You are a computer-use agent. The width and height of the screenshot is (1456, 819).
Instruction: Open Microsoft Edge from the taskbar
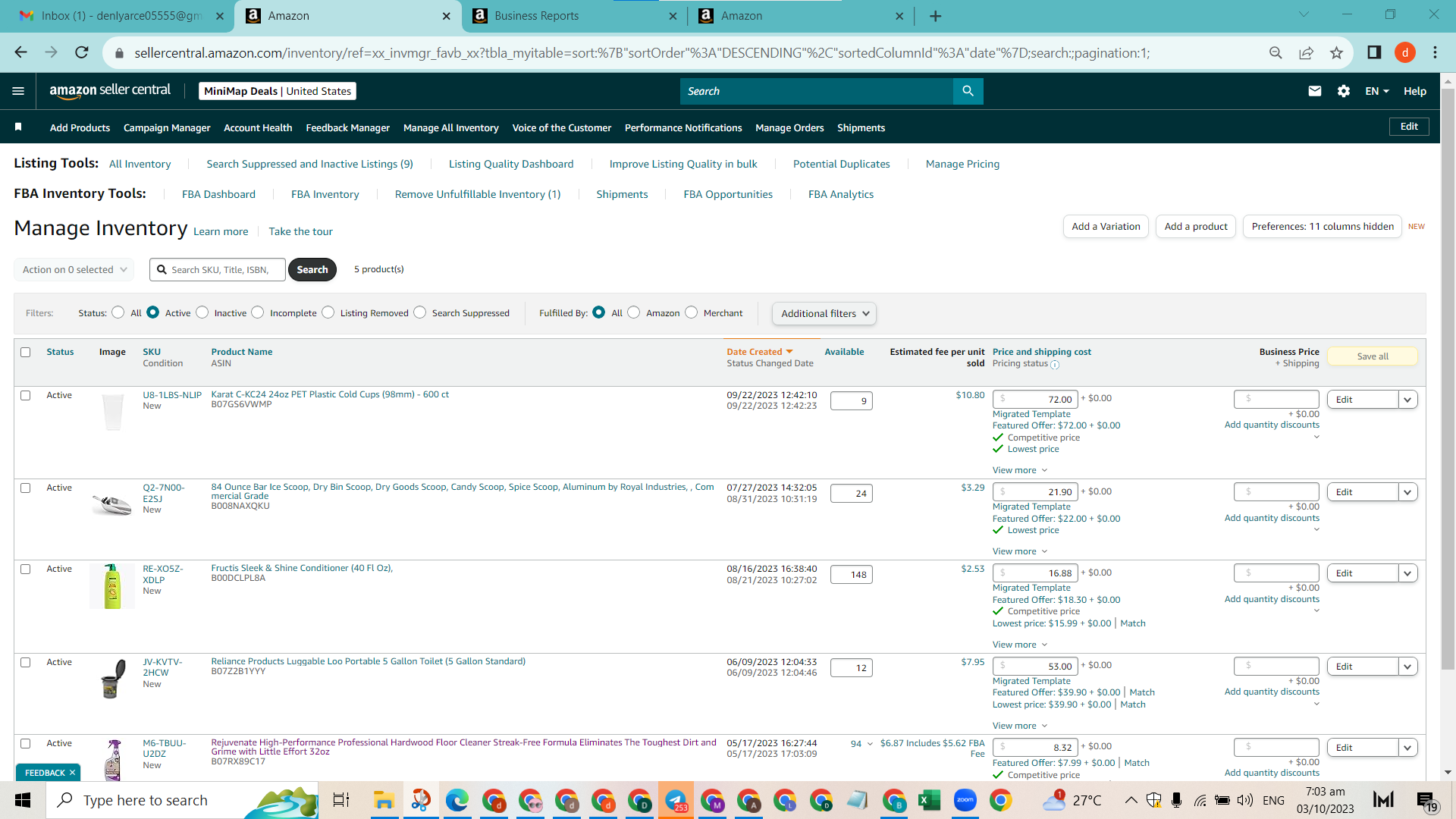click(457, 800)
